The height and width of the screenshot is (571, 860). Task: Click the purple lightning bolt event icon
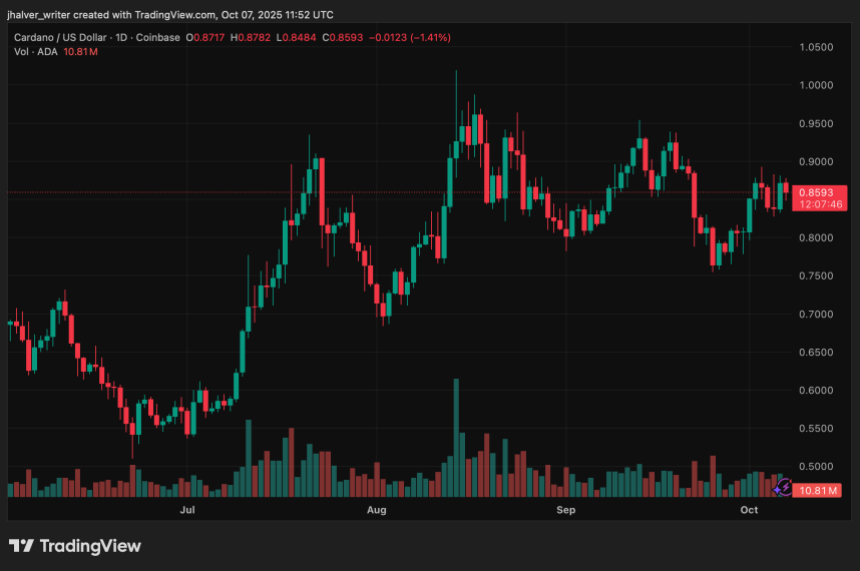(x=785, y=487)
